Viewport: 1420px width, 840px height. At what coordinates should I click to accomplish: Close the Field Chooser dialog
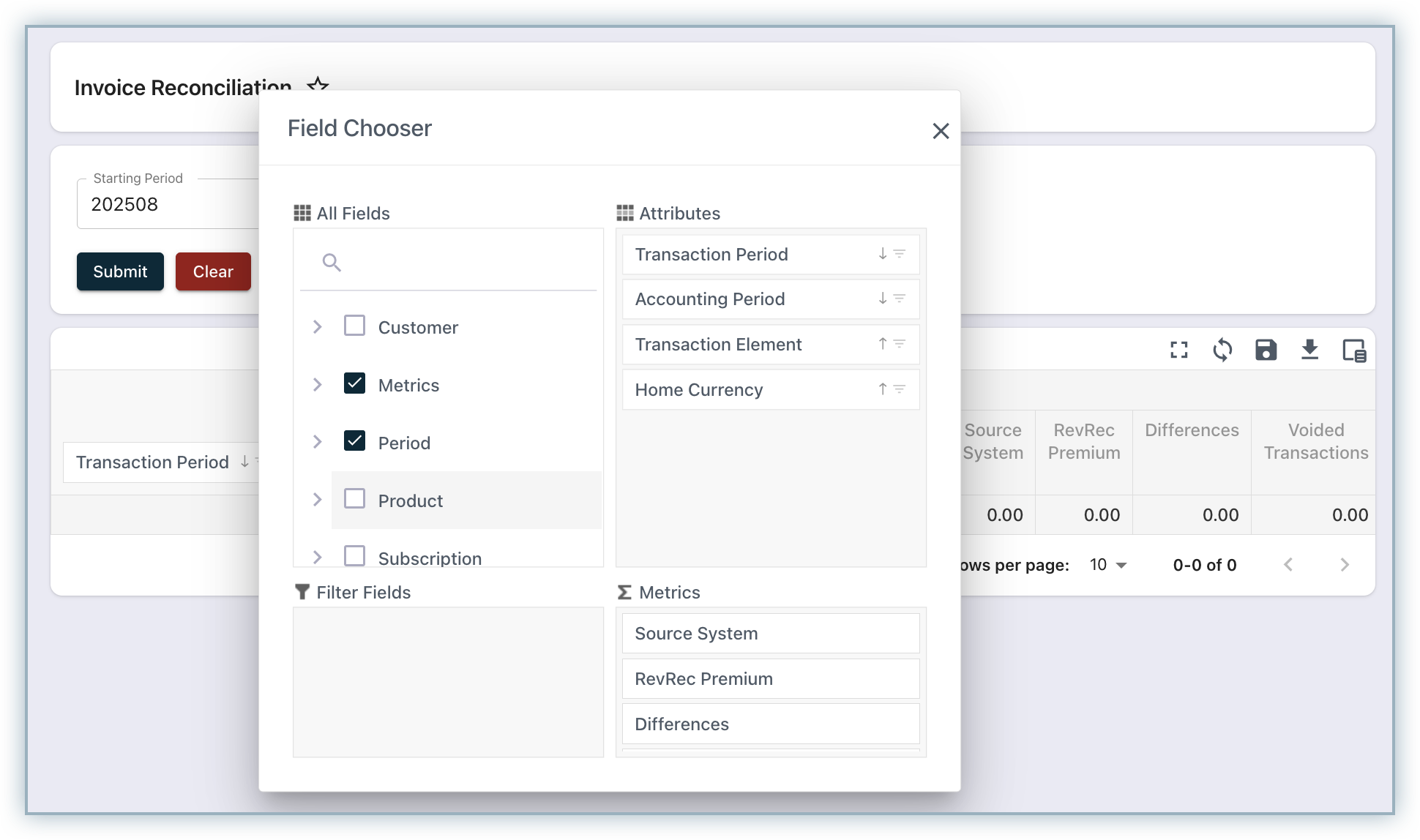[941, 131]
